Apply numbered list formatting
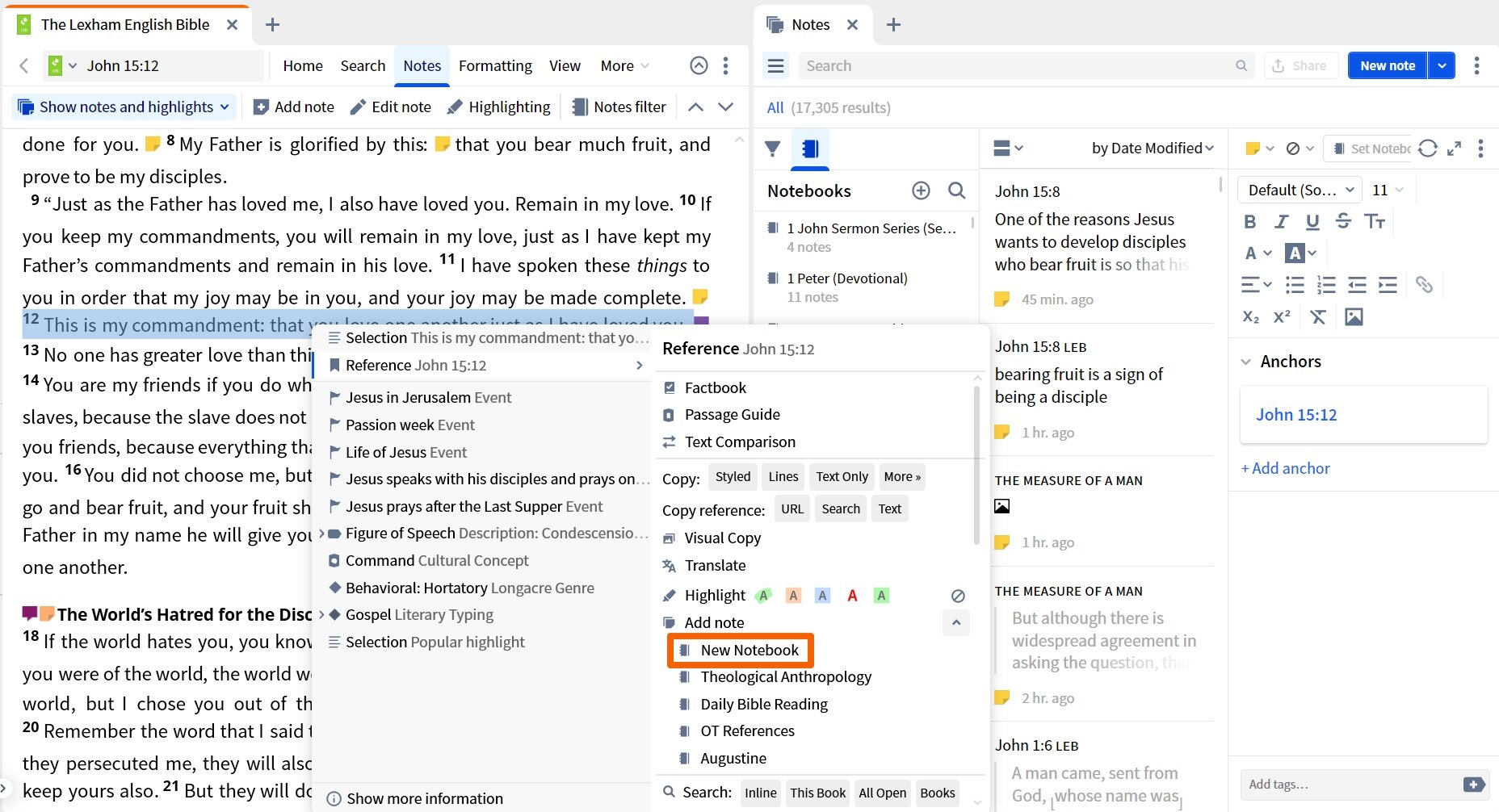 point(1325,284)
